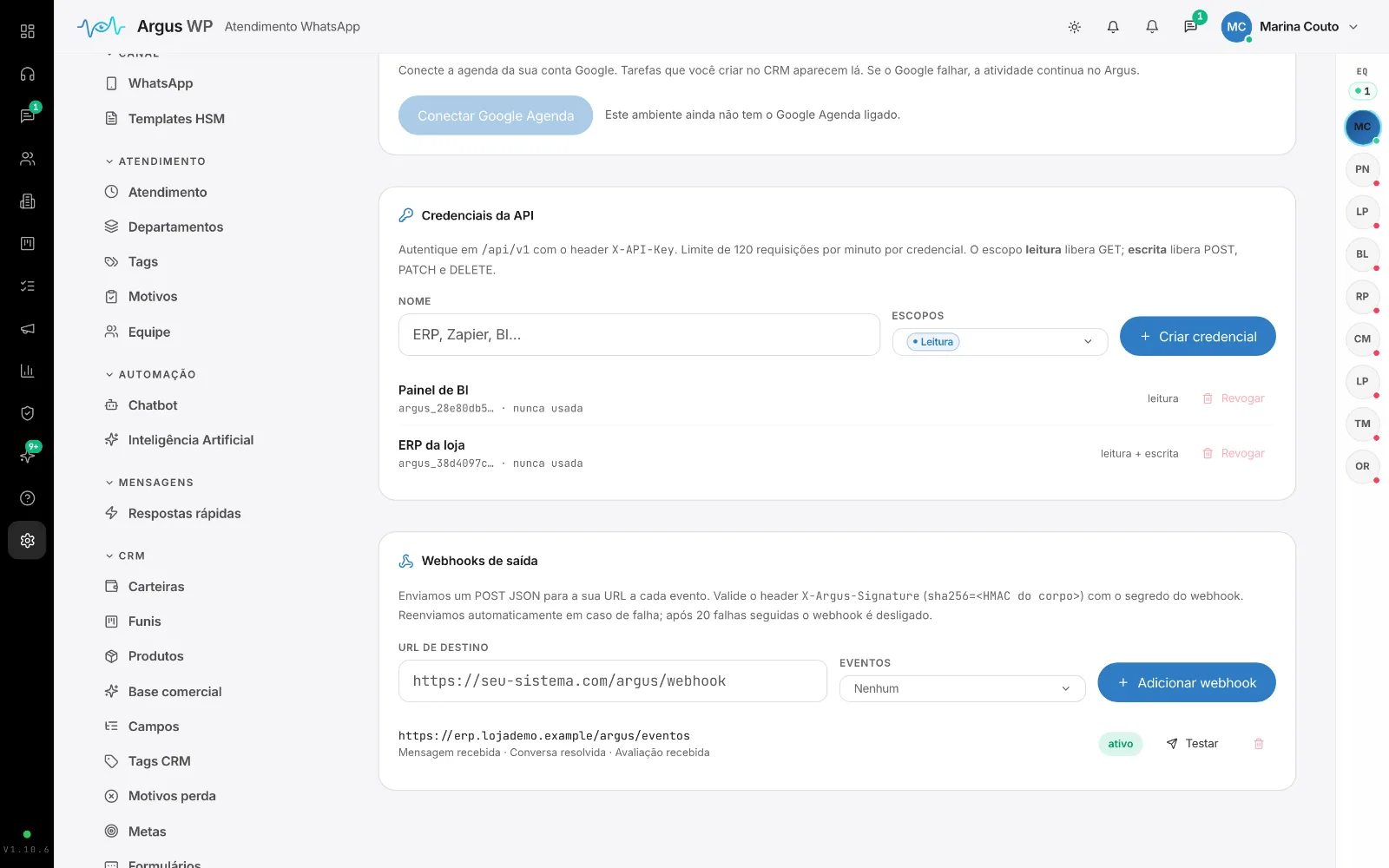Click Adicionar webhook button
Screen dimensions: 1389x868
(x=1187, y=683)
